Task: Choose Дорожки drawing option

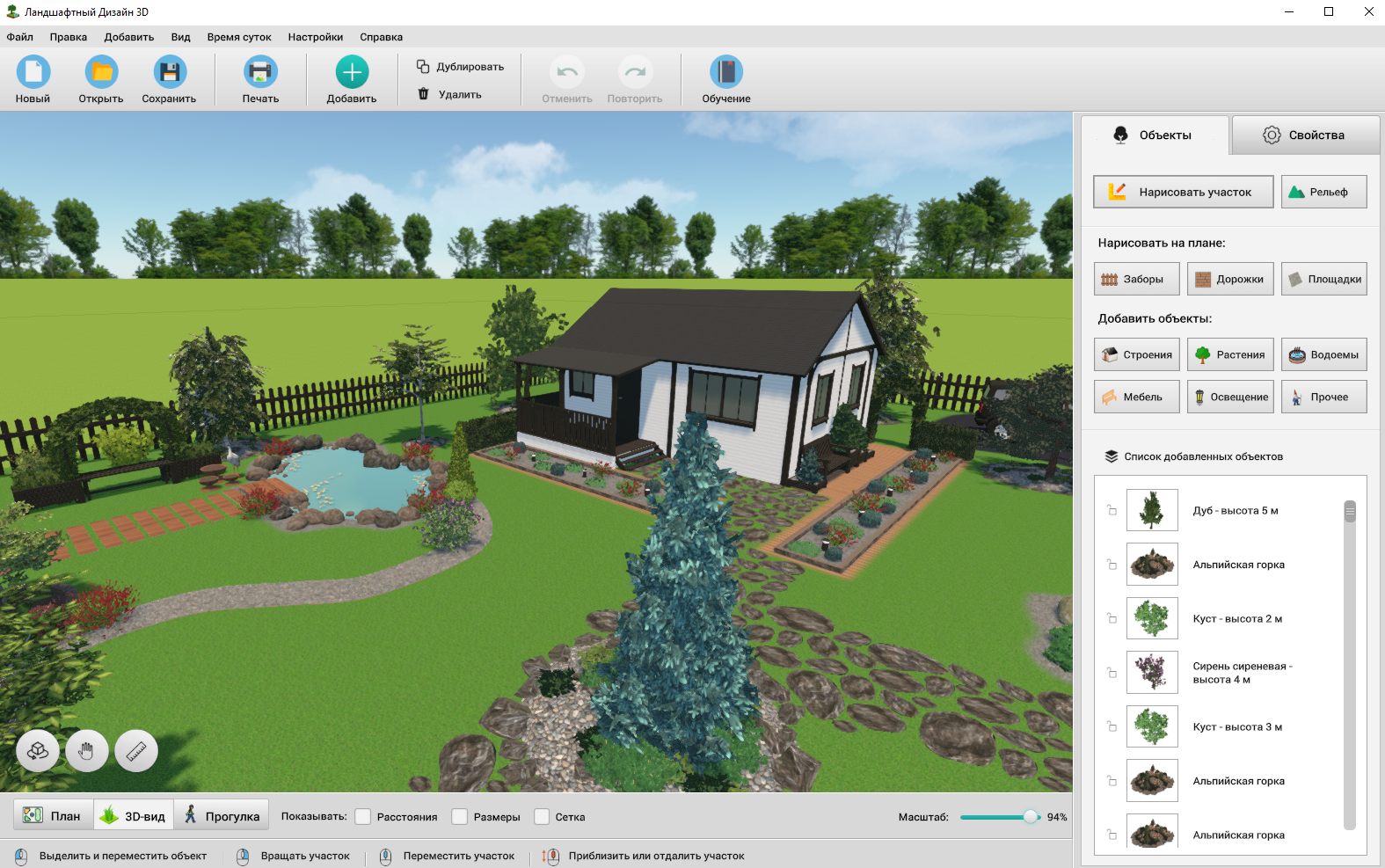Action: [1230, 279]
